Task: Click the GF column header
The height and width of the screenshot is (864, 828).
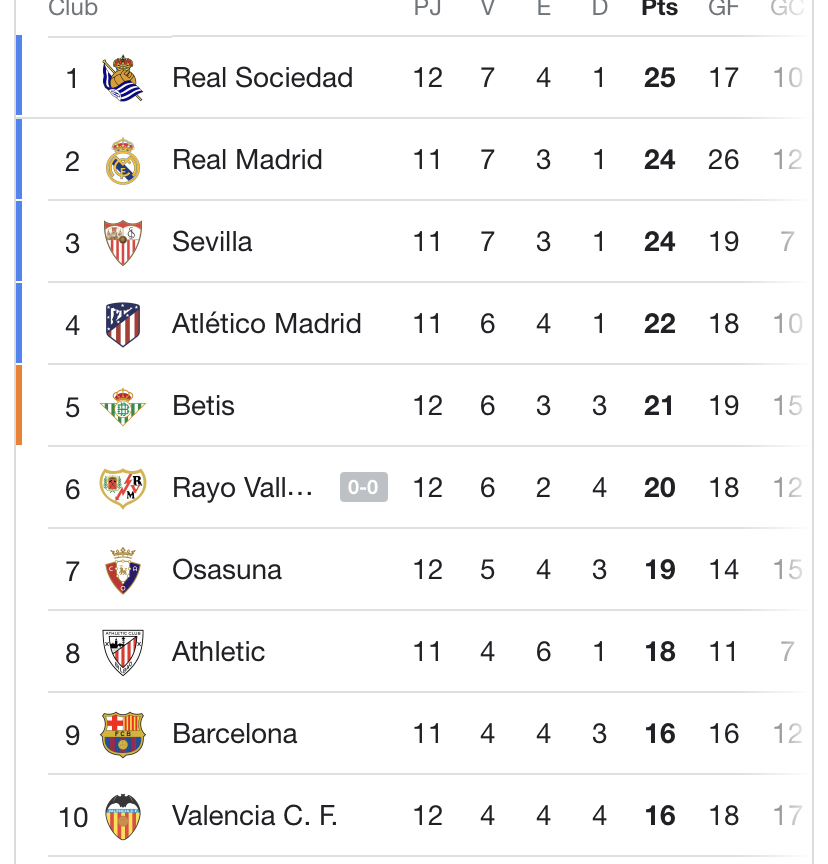Action: (723, 9)
